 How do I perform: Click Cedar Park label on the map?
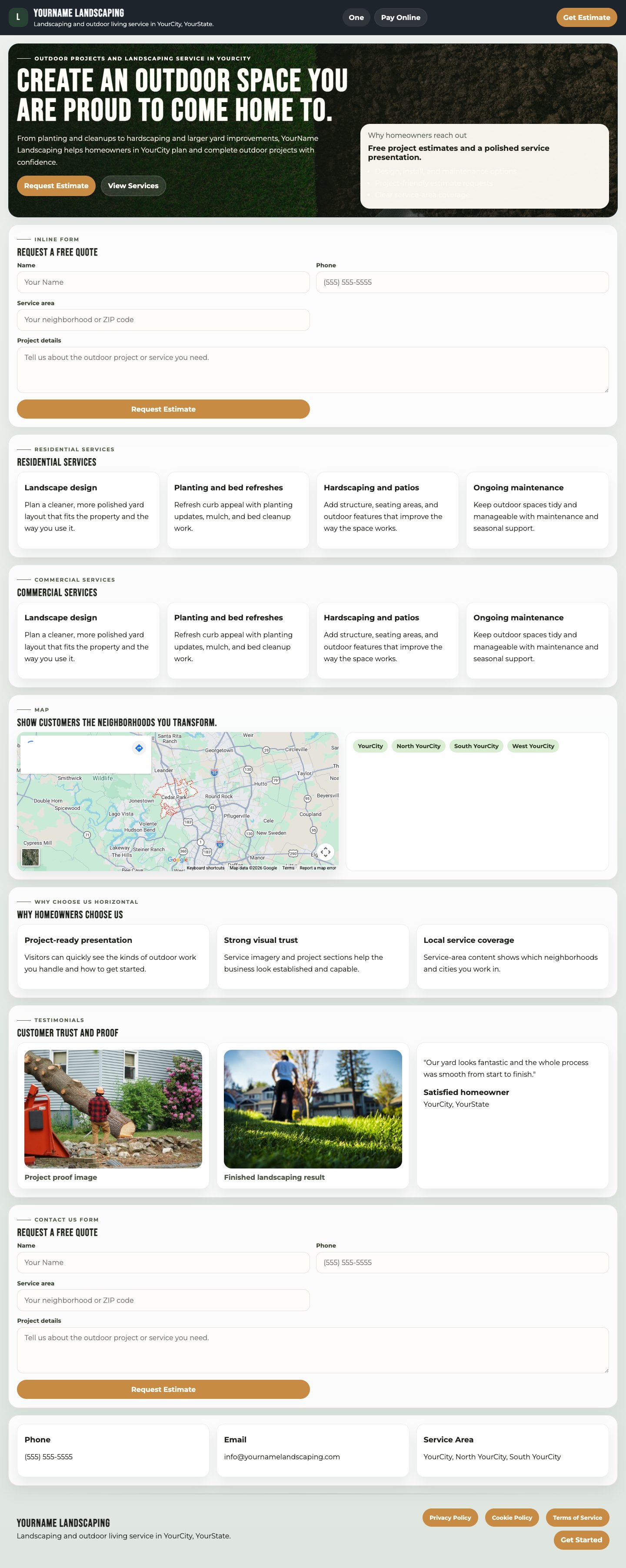(x=173, y=797)
